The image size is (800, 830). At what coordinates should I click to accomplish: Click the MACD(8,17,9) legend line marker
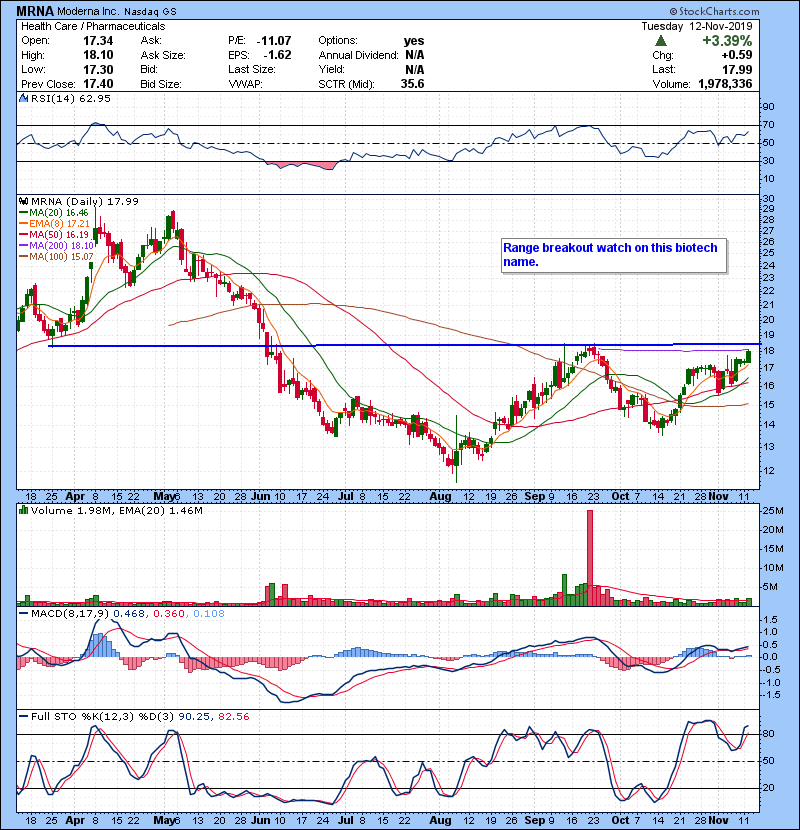click(x=24, y=614)
